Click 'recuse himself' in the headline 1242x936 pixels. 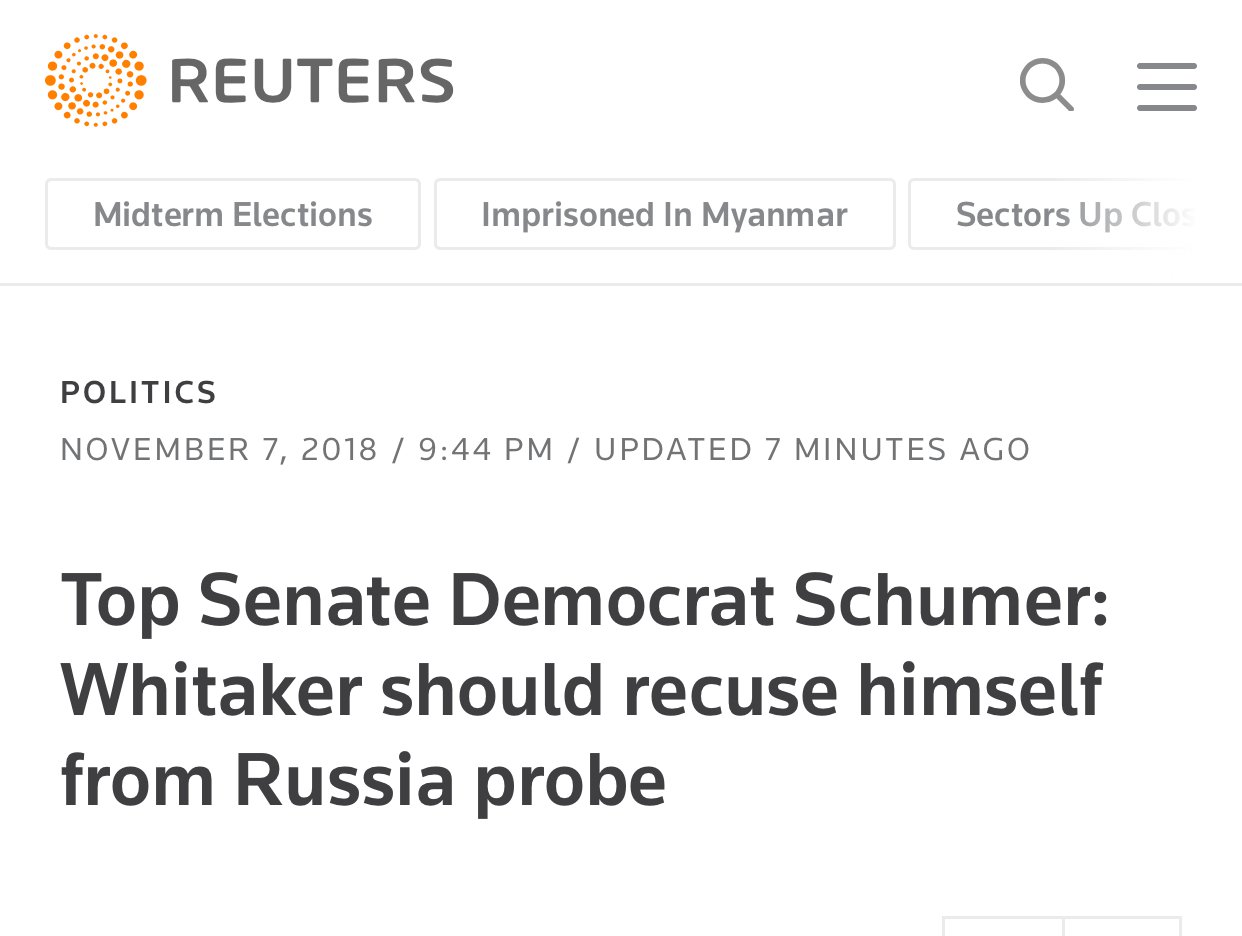click(x=862, y=691)
